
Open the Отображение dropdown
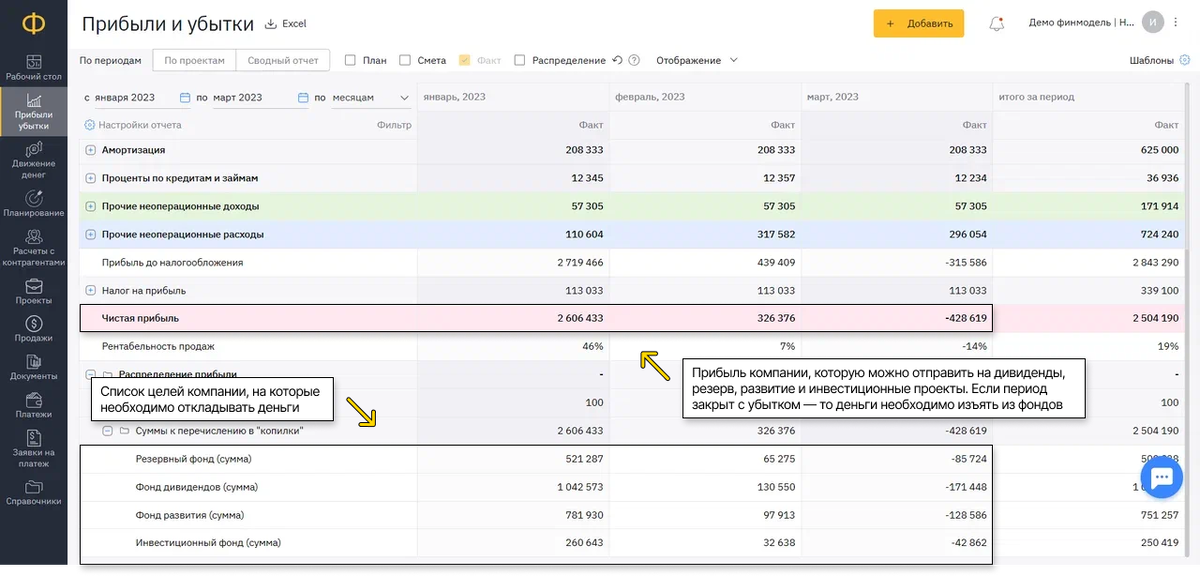(697, 60)
